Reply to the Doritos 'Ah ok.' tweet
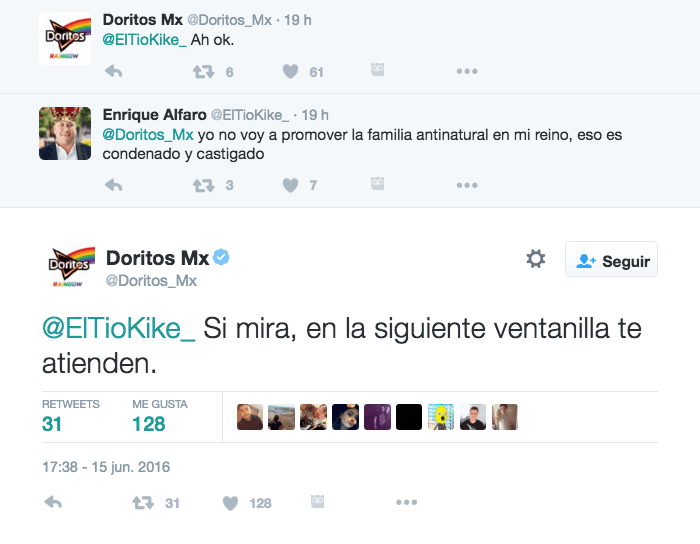Image resolution: width=700 pixels, height=544 pixels. click(x=114, y=72)
